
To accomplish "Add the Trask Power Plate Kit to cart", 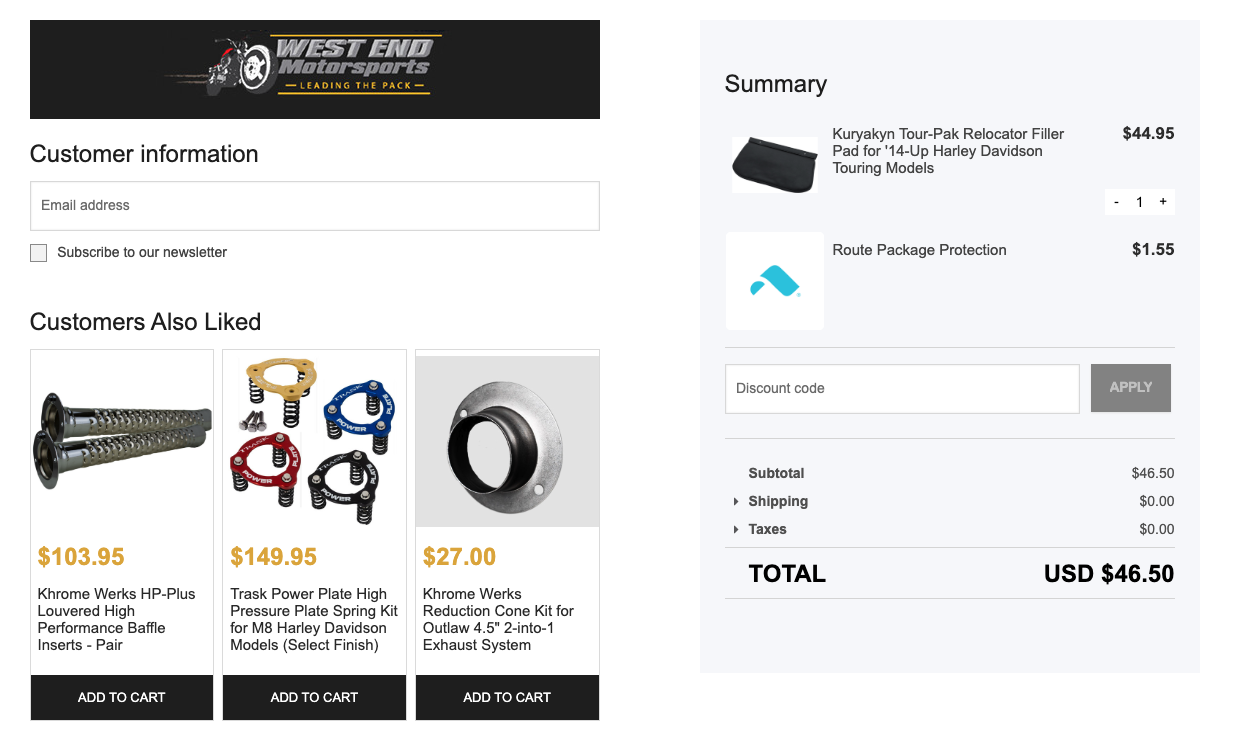I will [314, 697].
